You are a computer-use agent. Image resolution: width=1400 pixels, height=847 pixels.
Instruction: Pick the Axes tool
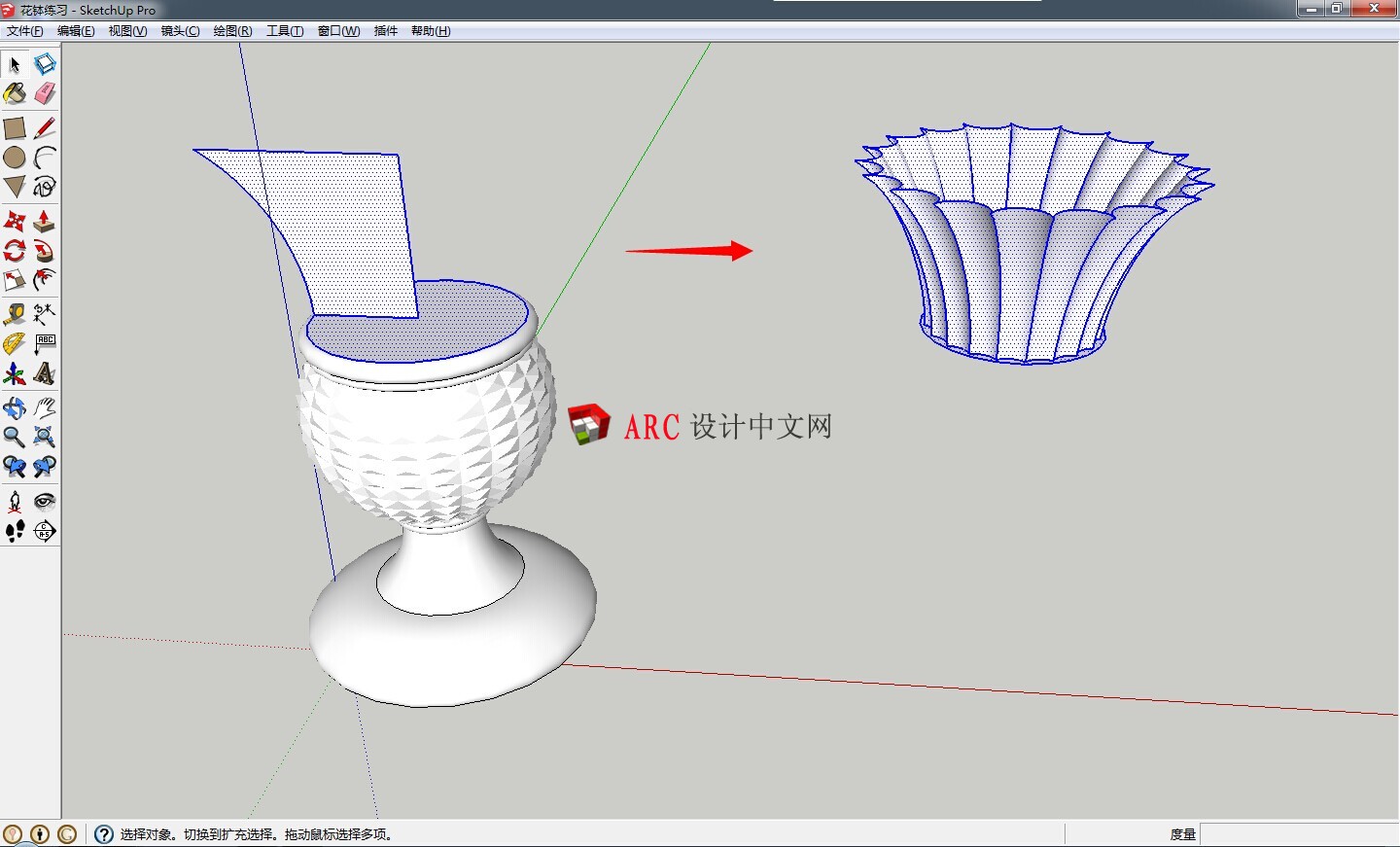tap(15, 374)
